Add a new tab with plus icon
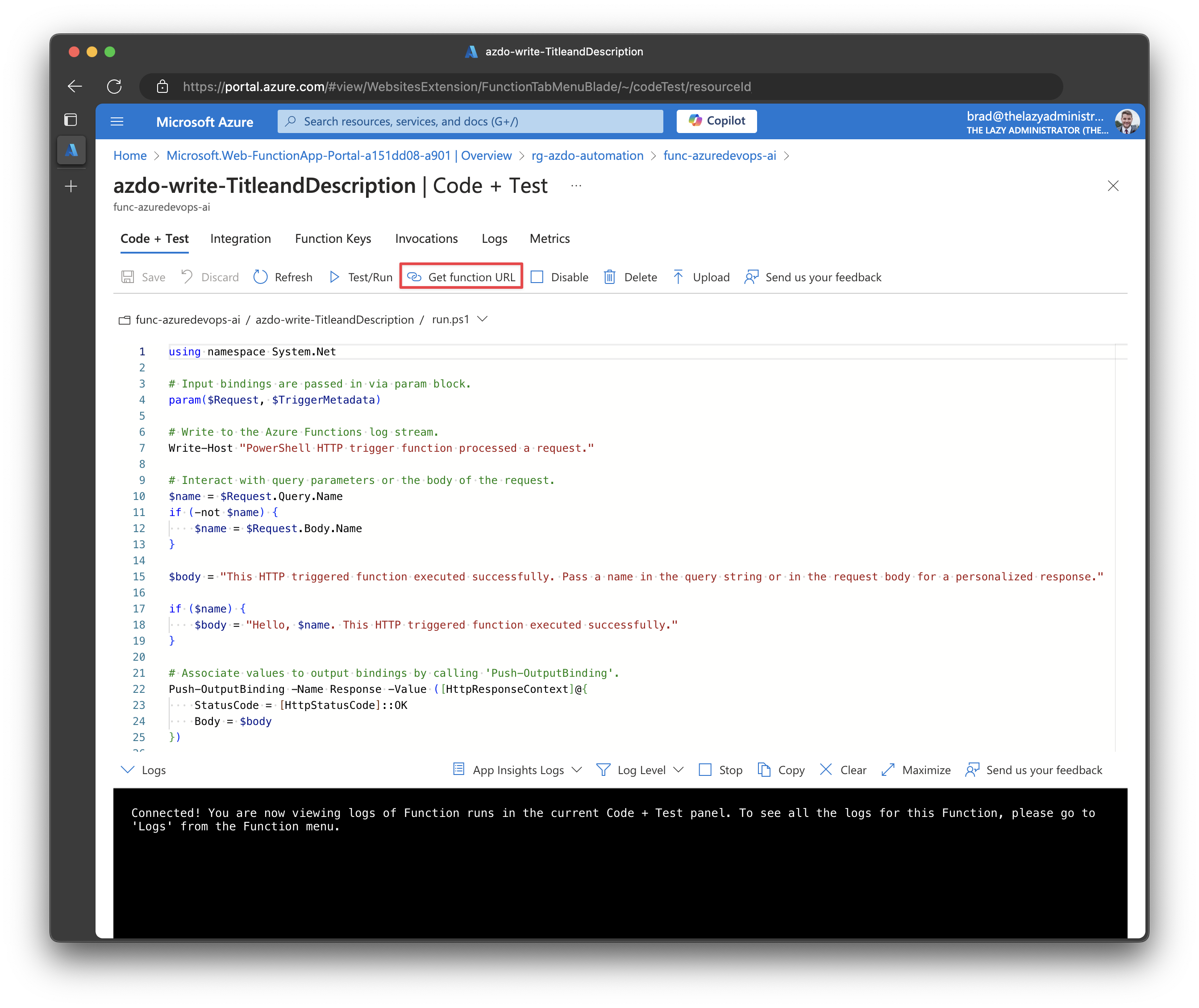The width and height of the screenshot is (1199, 1008). click(x=71, y=186)
